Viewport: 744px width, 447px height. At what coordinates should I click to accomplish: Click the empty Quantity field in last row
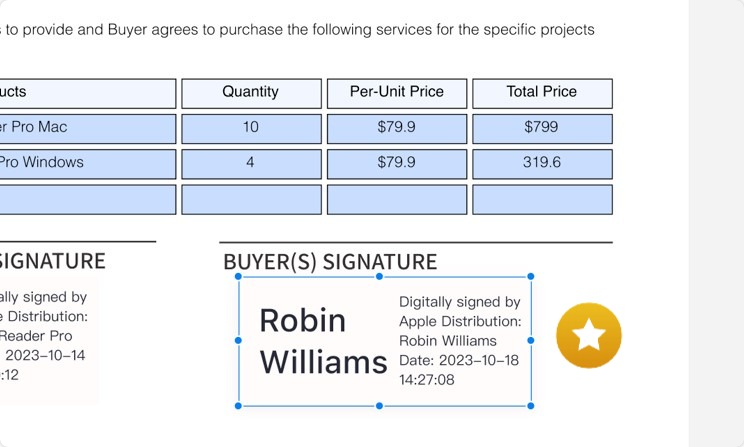pos(251,200)
